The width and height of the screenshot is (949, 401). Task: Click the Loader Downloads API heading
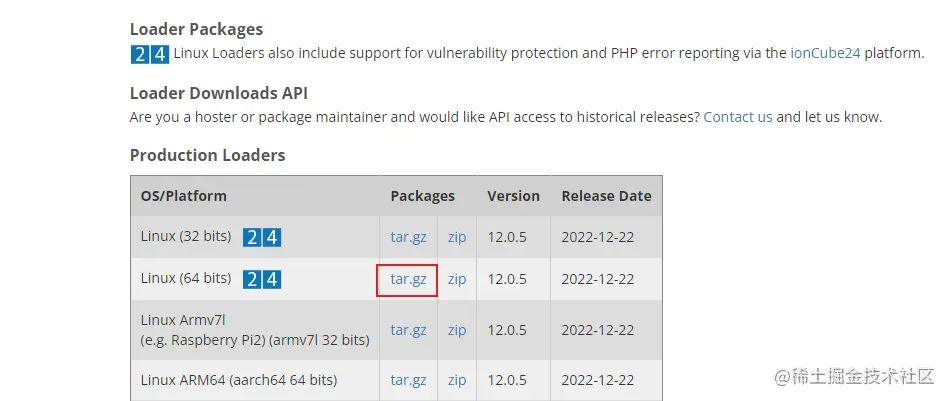(218, 93)
